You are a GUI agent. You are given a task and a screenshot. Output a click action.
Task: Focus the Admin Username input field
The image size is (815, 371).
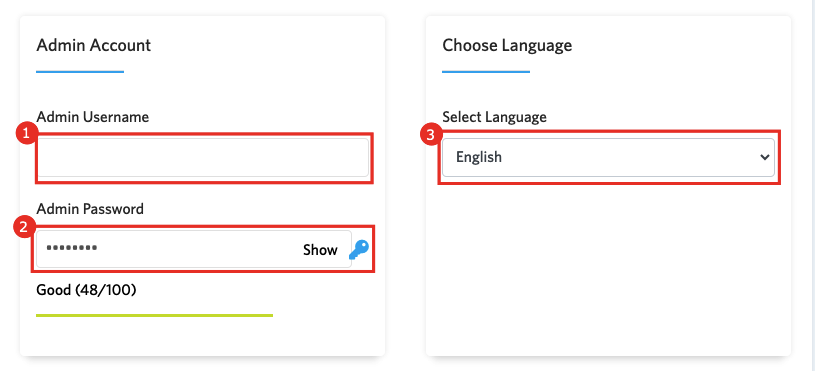coord(203,157)
